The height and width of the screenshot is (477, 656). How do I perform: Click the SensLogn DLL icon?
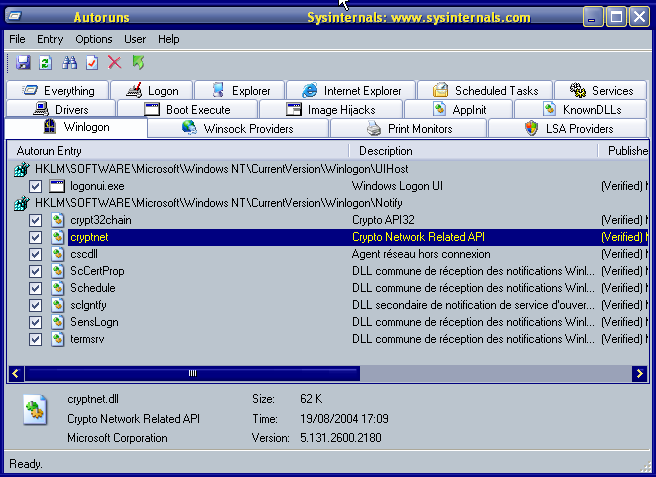click(x=58, y=322)
